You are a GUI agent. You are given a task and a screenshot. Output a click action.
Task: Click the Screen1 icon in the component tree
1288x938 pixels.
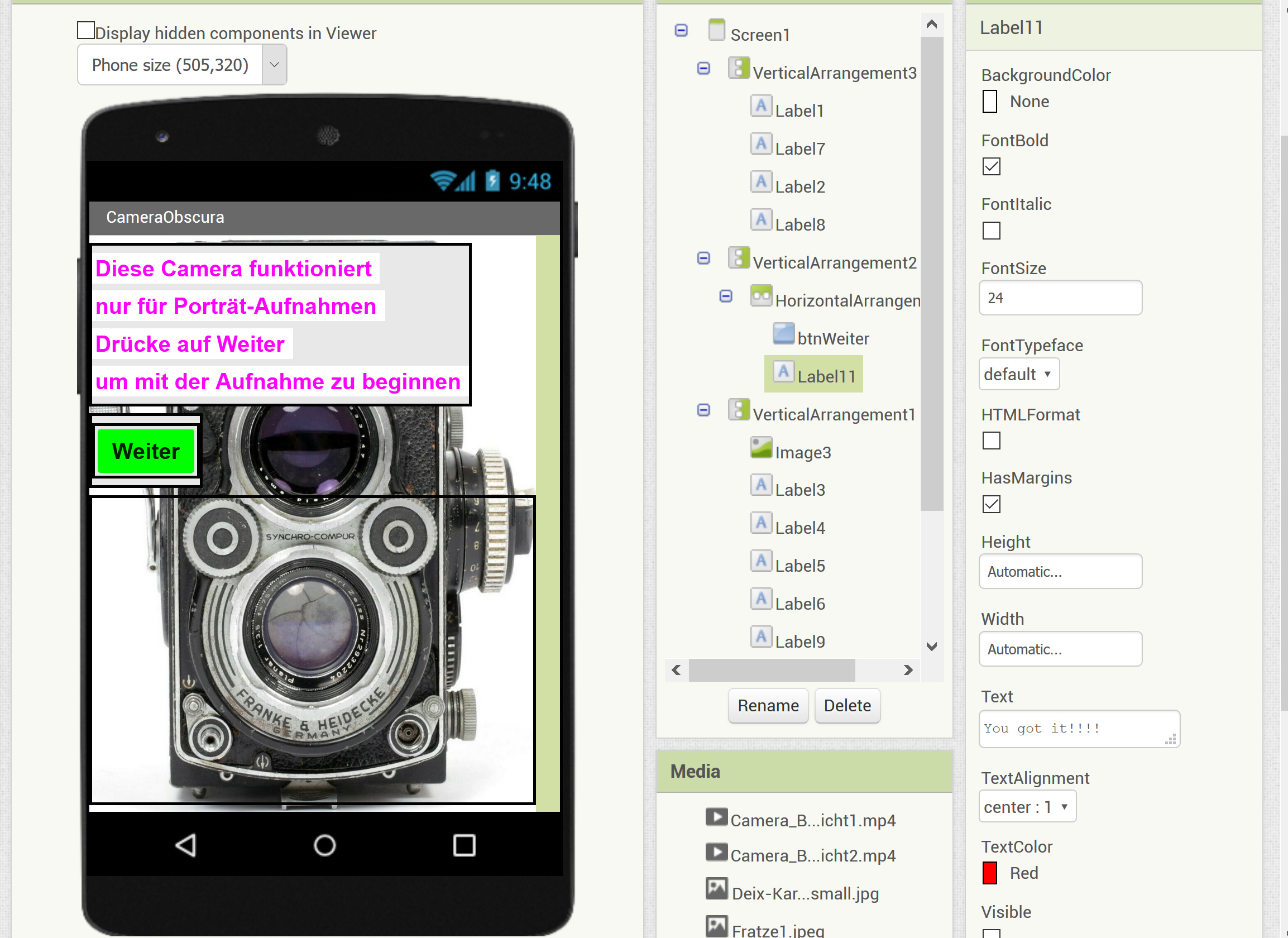click(717, 30)
